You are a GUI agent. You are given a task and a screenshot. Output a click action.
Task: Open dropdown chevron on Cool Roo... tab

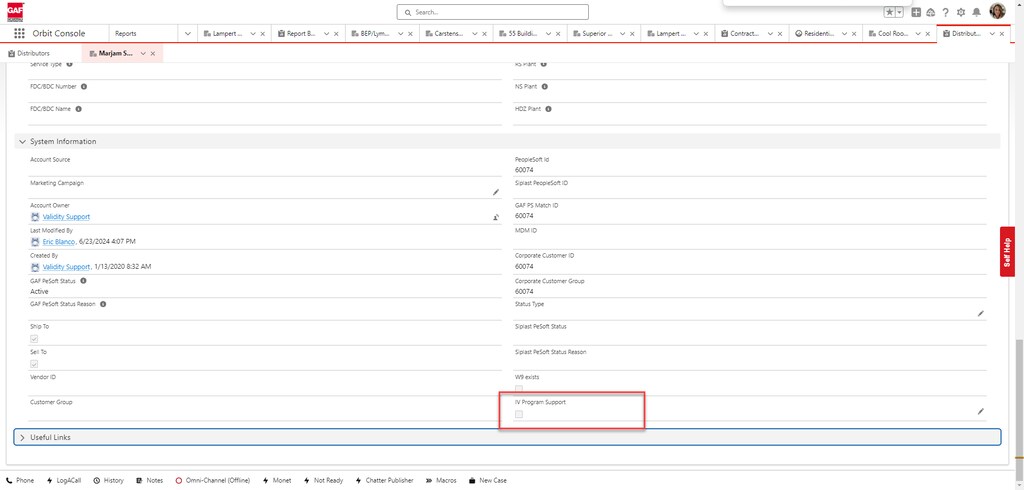(x=918, y=33)
